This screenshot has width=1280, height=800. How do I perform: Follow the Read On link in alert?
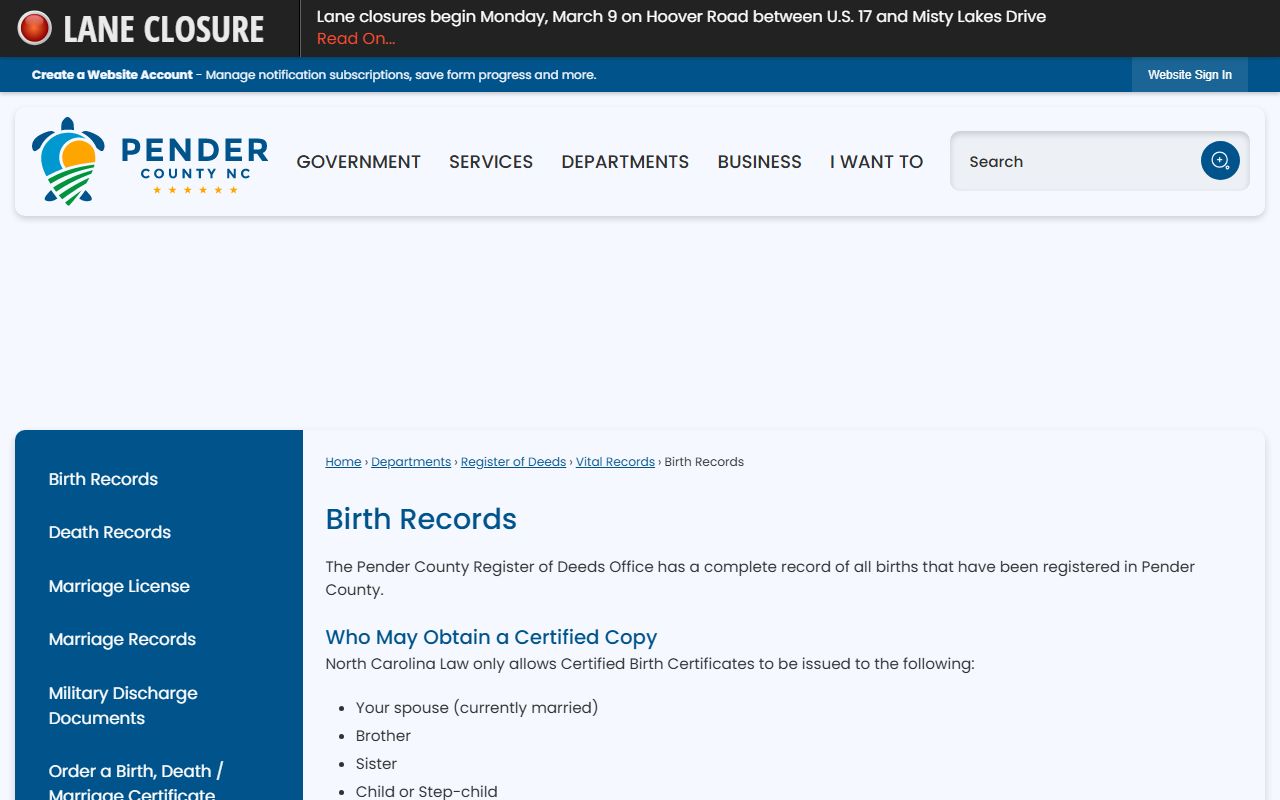[356, 39]
